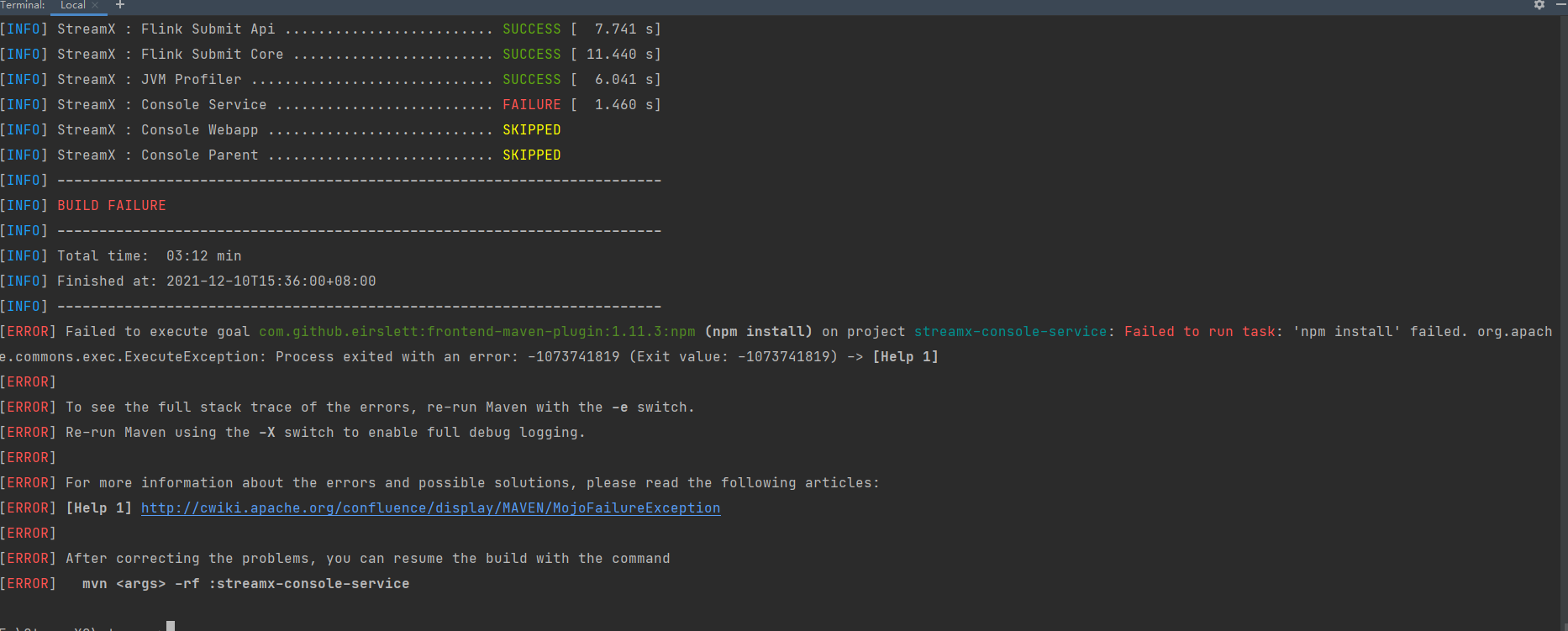Select the red BUILD FAILURE text

[112, 206]
